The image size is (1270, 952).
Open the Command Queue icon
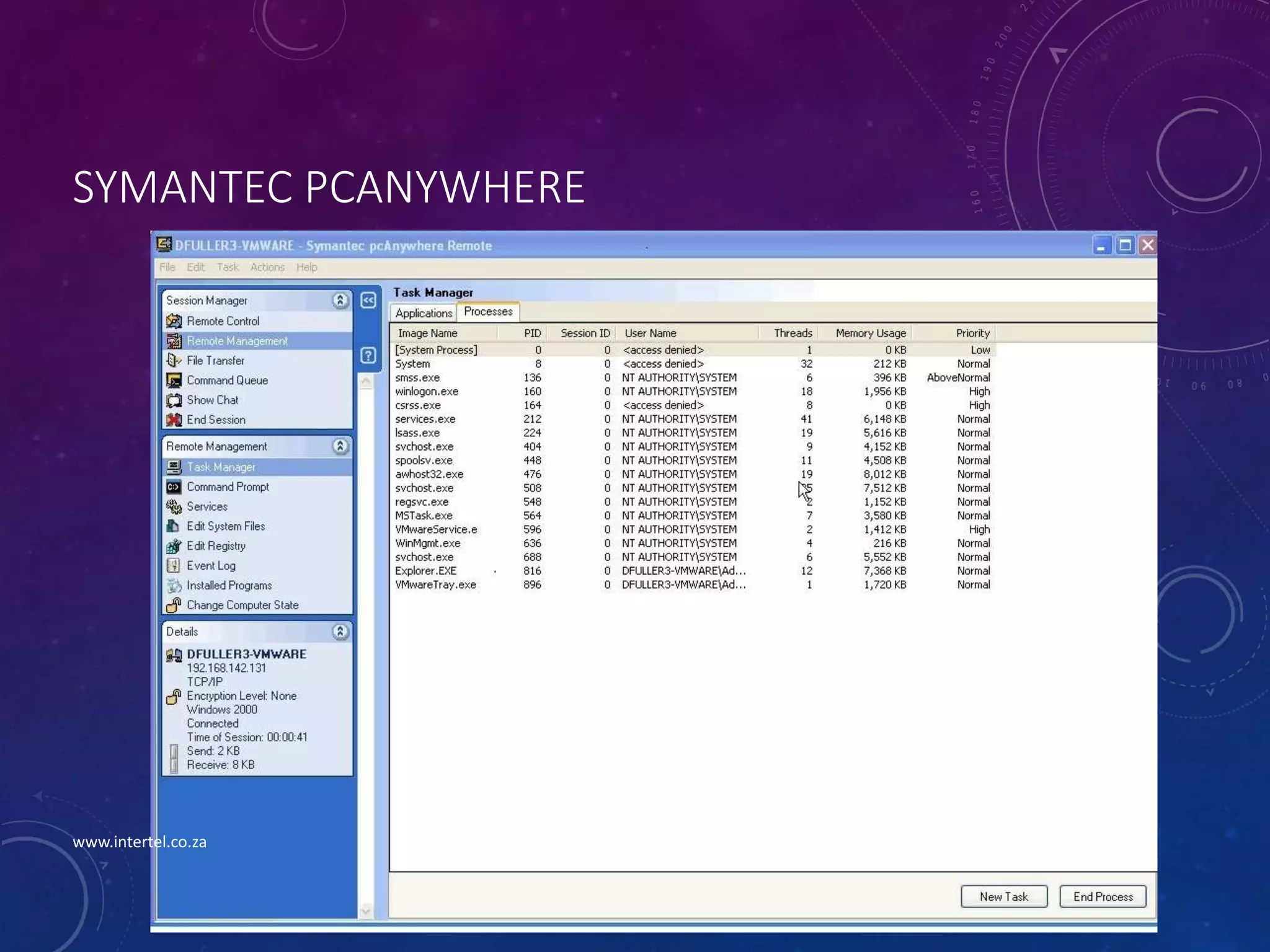pos(174,380)
